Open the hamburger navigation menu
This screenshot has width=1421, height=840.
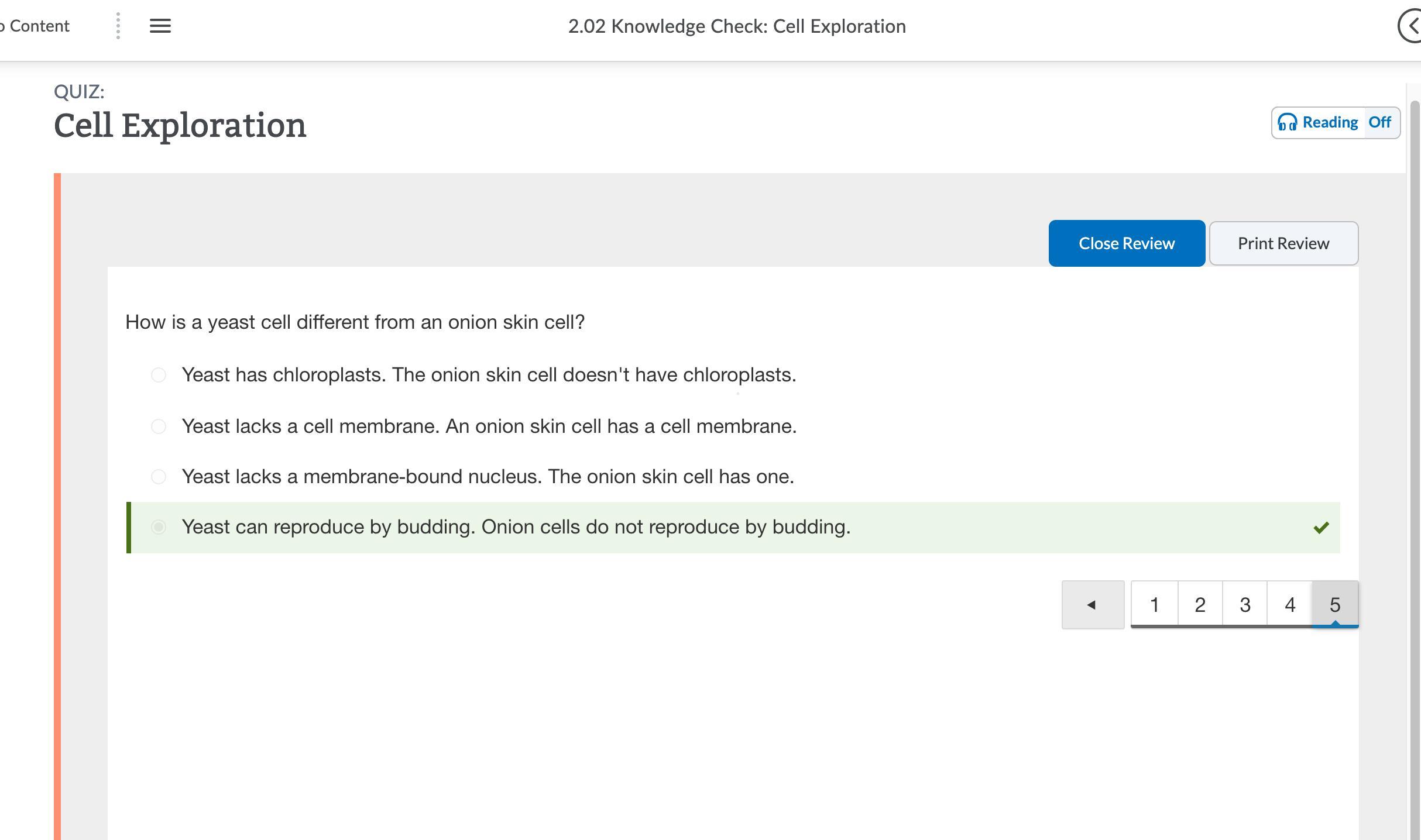pos(160,26)
